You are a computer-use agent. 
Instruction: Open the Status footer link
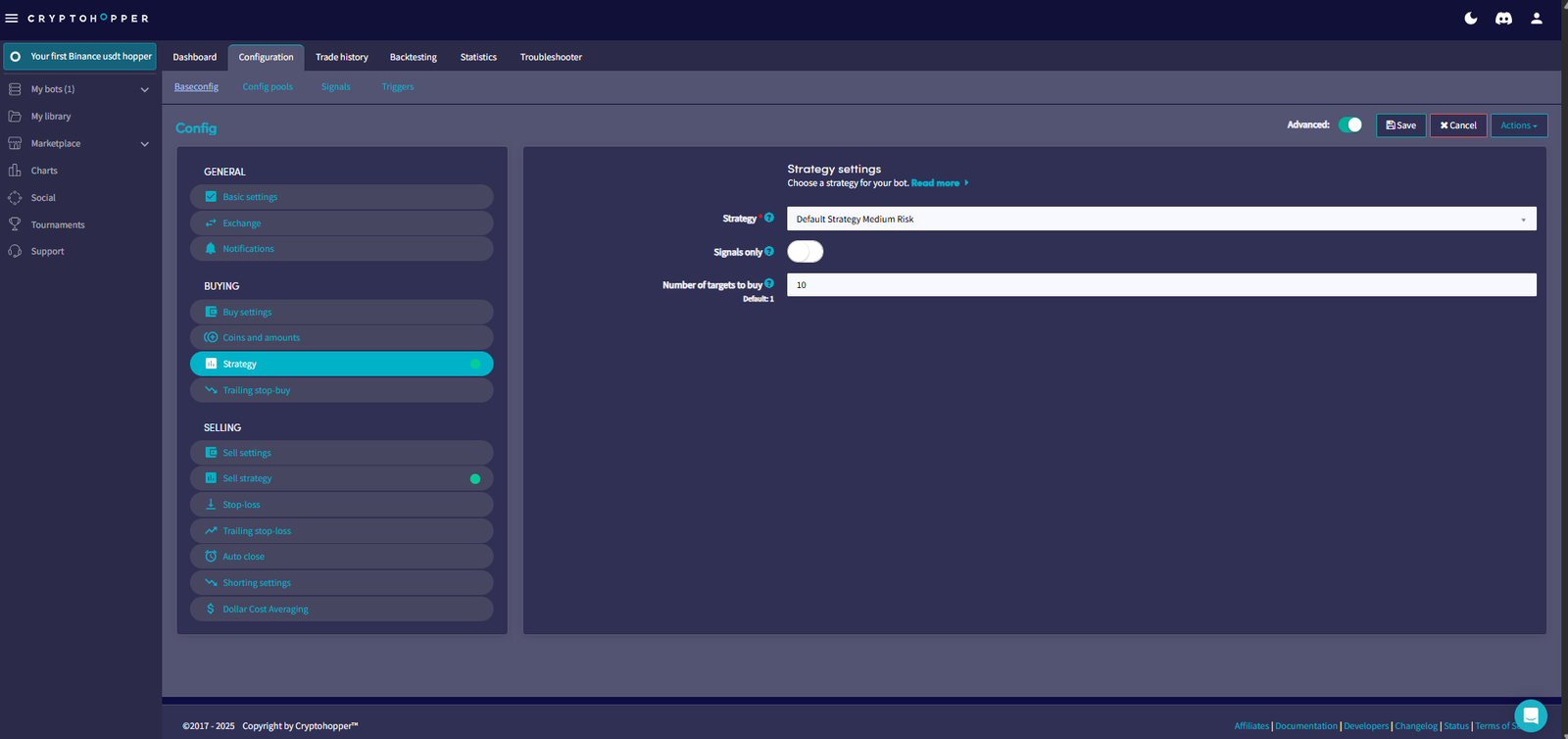(1456, 726)
